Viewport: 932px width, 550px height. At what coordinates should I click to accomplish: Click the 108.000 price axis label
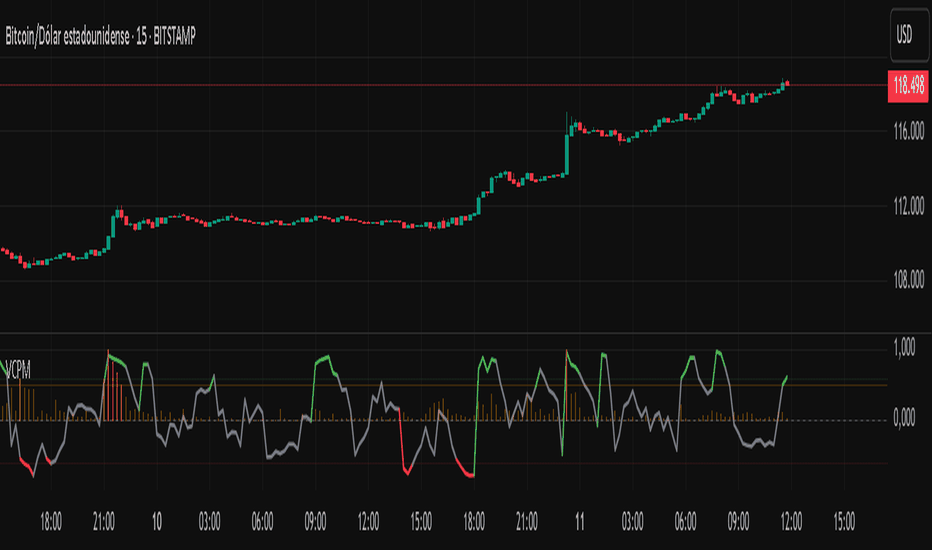tap(909, 280)
